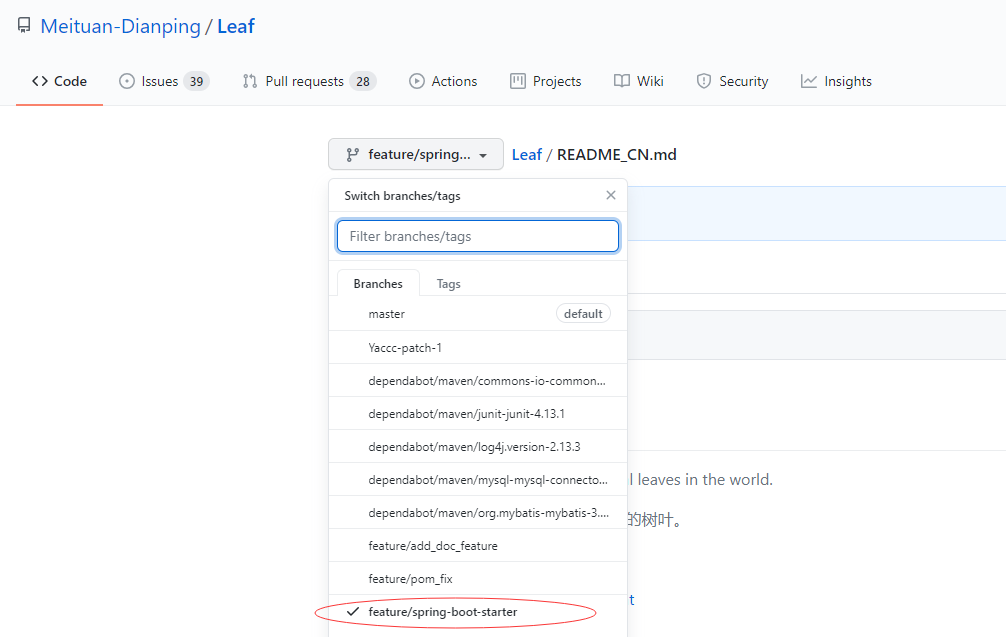Open the Leaf repository title link
Image resolution: width=1006 pixels, height=637 pixels.
(x=236, y=26)
